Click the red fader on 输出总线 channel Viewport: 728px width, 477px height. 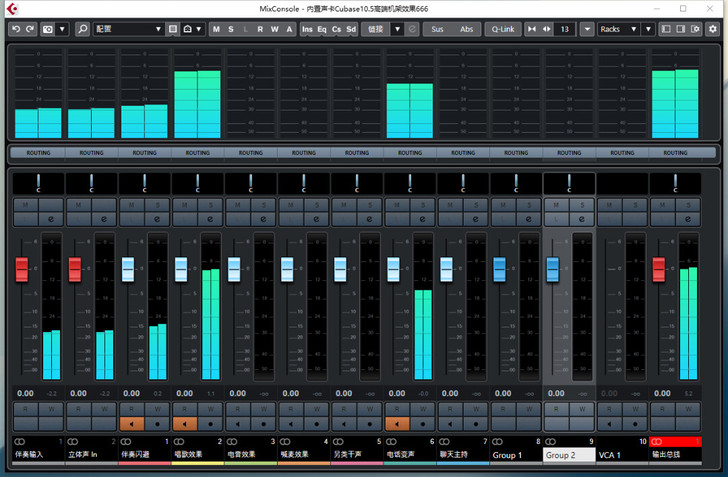(659, 269)
